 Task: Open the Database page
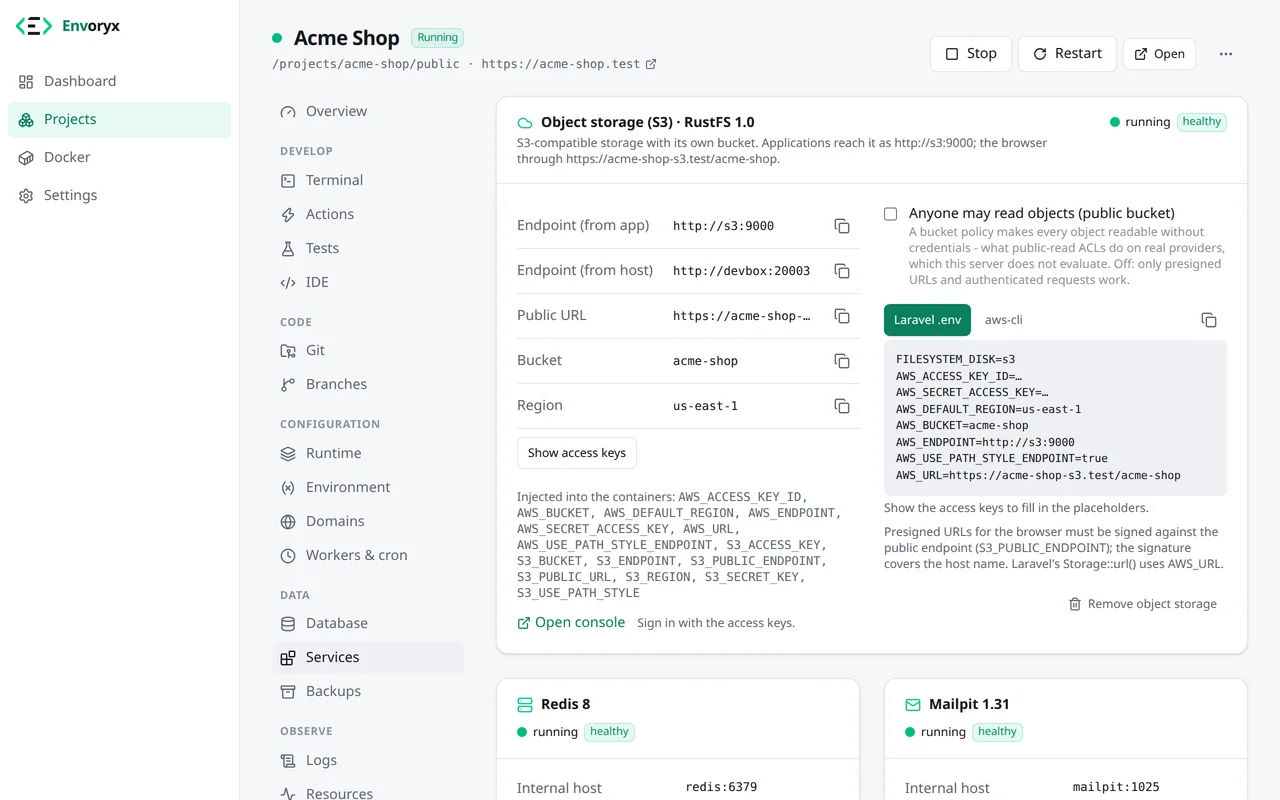pyautogui.click(x=368, y=623)
